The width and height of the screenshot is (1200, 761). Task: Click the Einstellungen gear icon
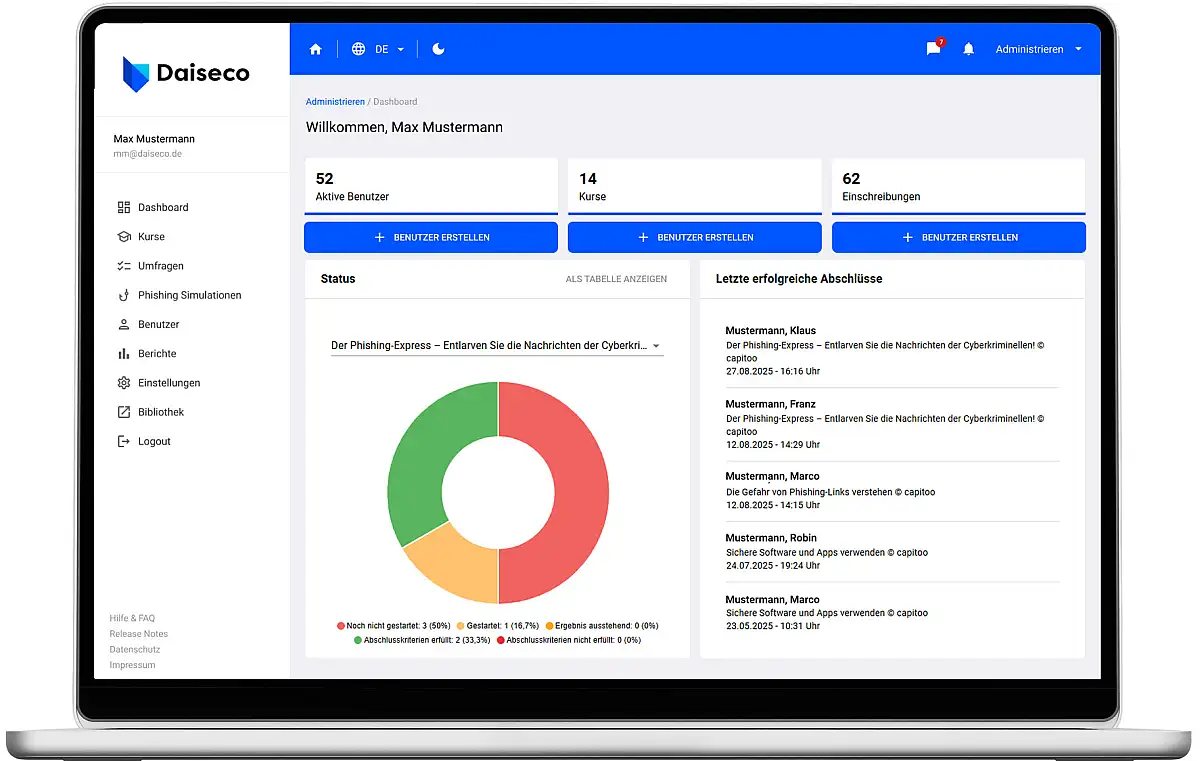[124, 383]
